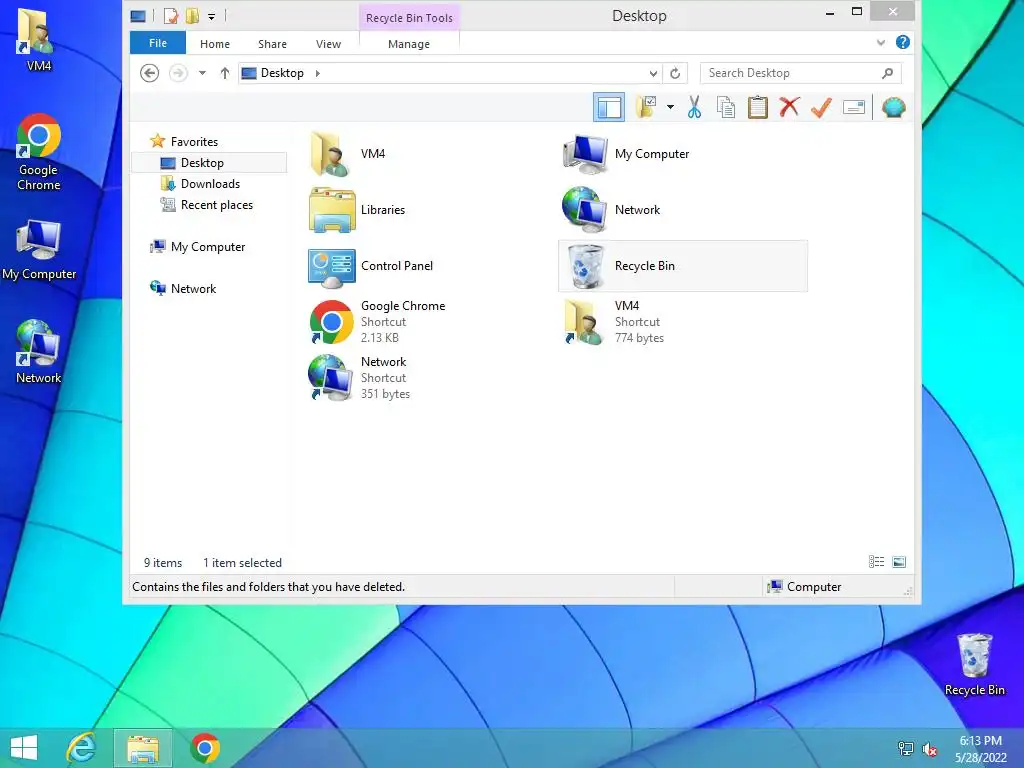Open the File ribbon tab
Image resolution: width=1024 pixels, height=768 pixels.
[x=158, y=43]
